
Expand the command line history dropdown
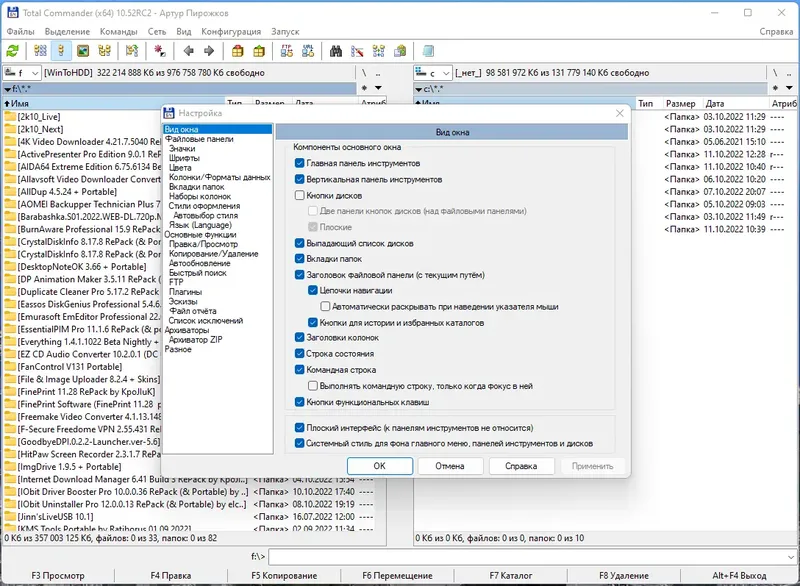pos(791,557)
